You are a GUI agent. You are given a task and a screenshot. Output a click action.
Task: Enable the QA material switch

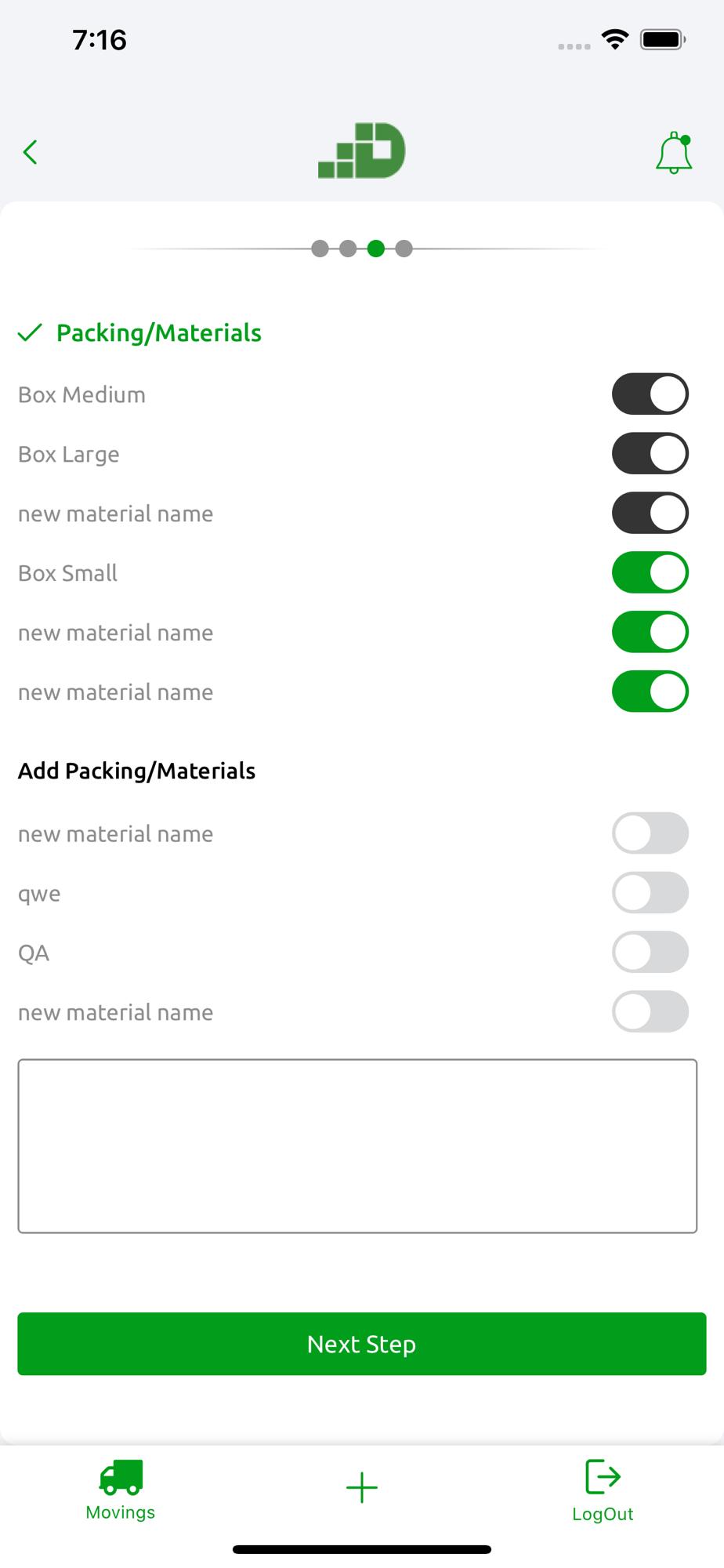650,952
